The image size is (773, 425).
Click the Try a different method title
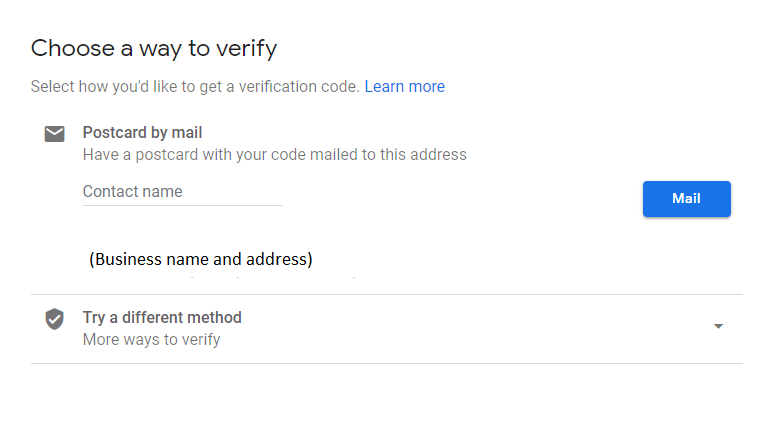(x=162, y=317)
